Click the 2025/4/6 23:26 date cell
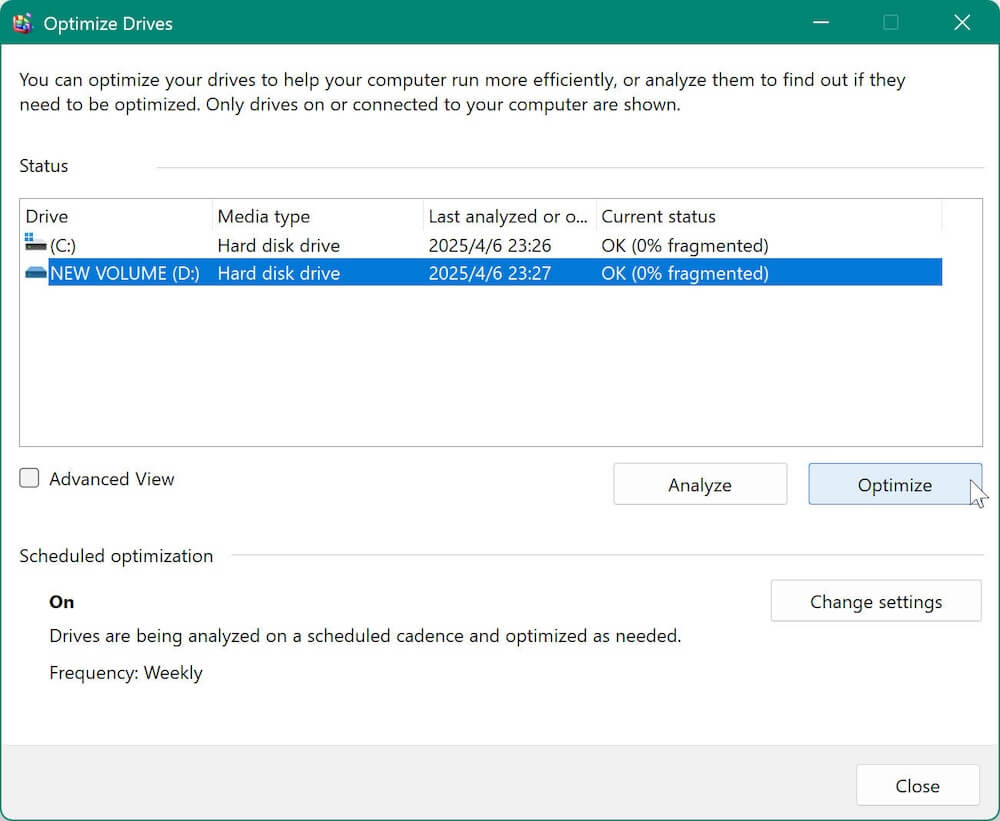This screenshot has height=821, width=1000. coord(490,245)
